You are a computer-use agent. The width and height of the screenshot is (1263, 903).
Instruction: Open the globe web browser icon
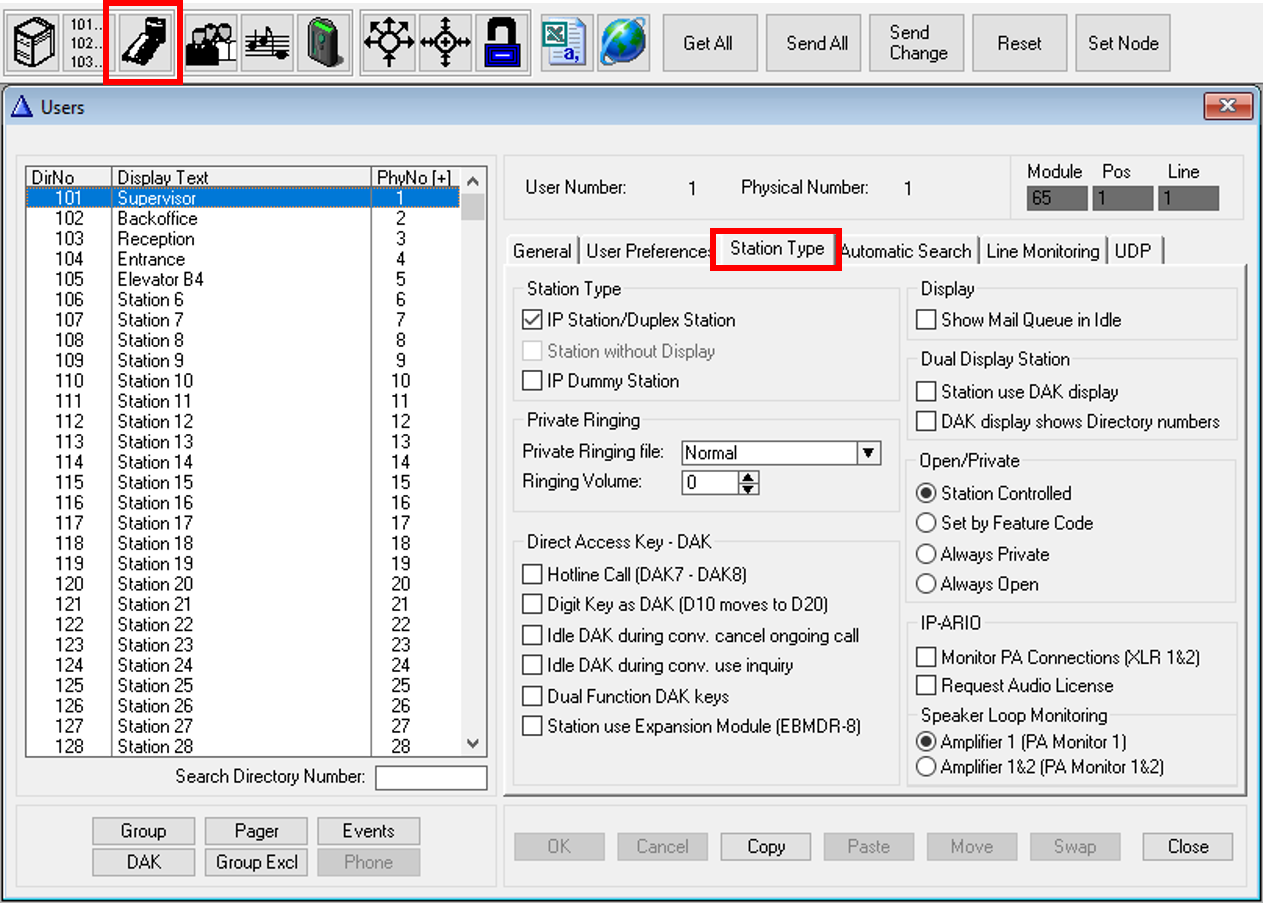[623, 43]
